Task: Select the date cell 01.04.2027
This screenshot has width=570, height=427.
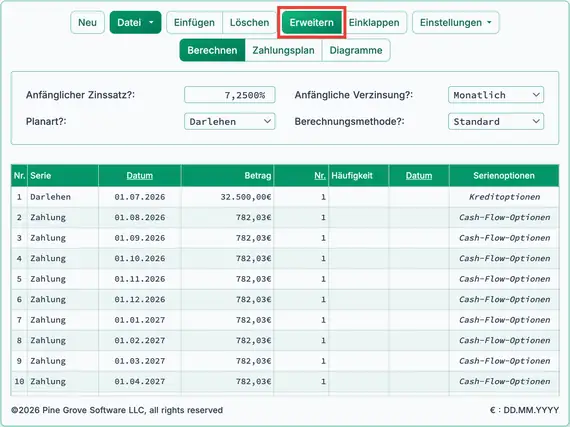Action: [140, 382]
